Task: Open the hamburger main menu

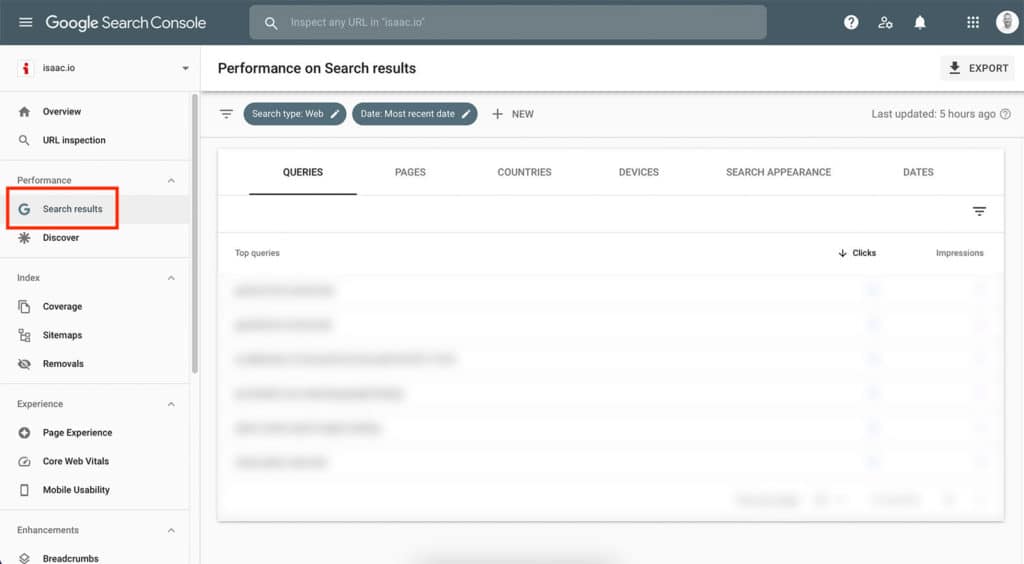Action: pos(25,22)
